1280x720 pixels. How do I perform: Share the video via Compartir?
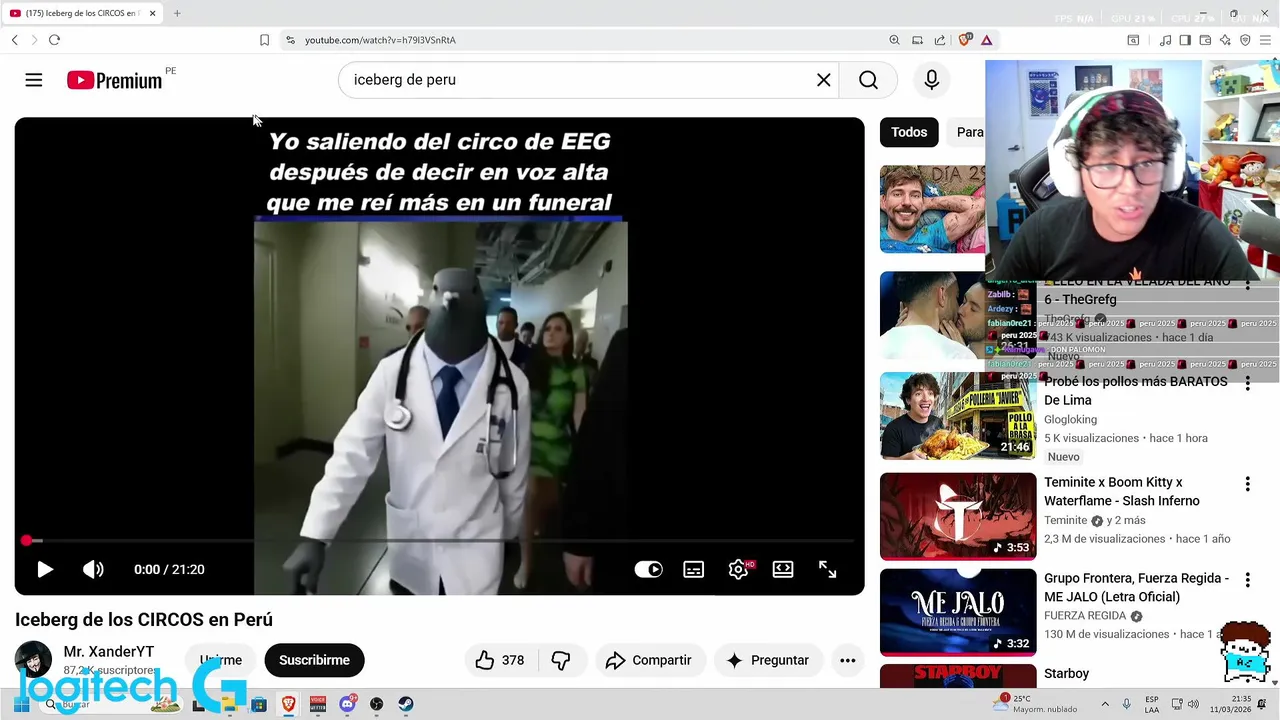tap(649, 660)
